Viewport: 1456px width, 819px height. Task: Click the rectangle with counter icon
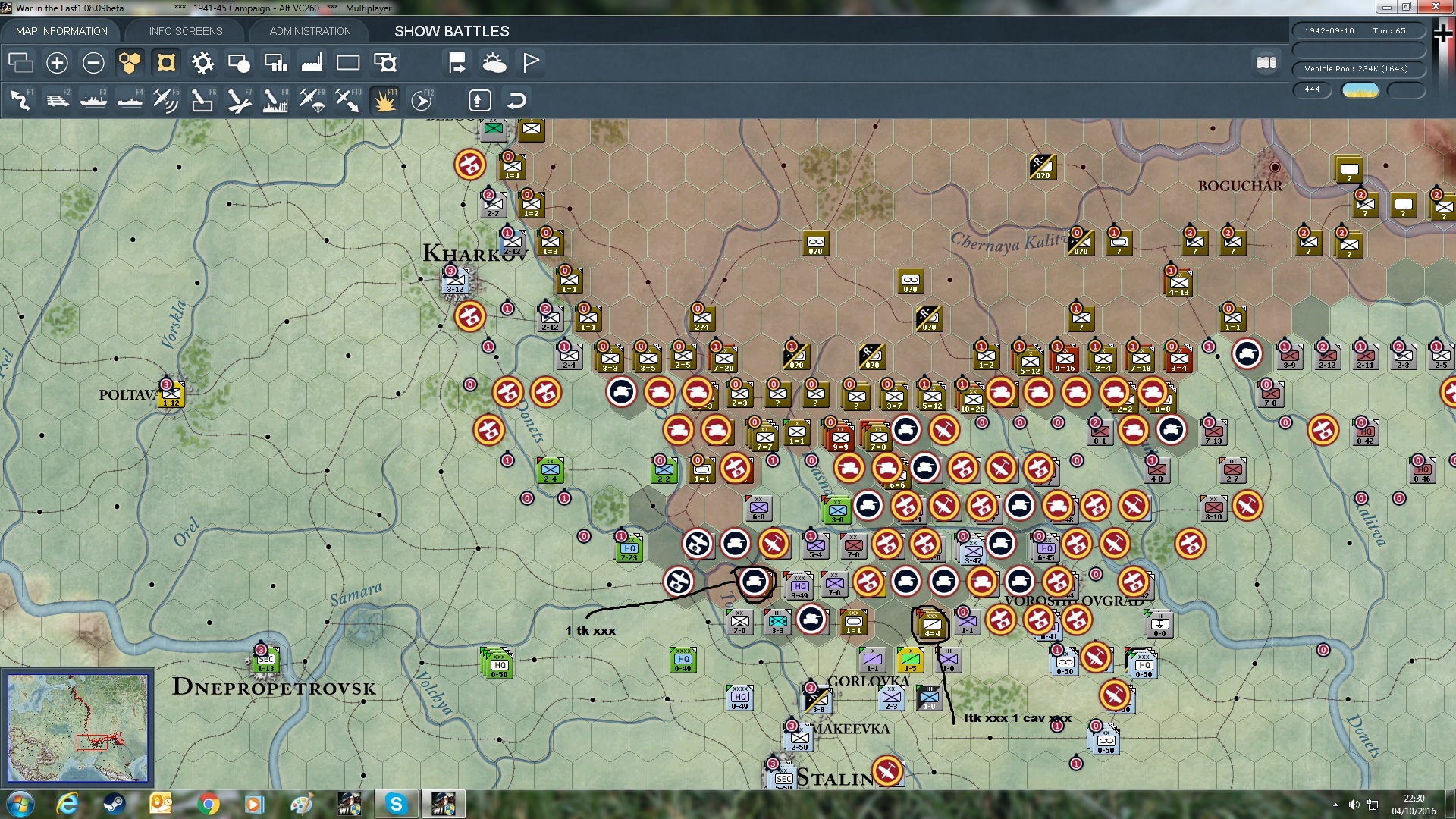coord(384,63)
